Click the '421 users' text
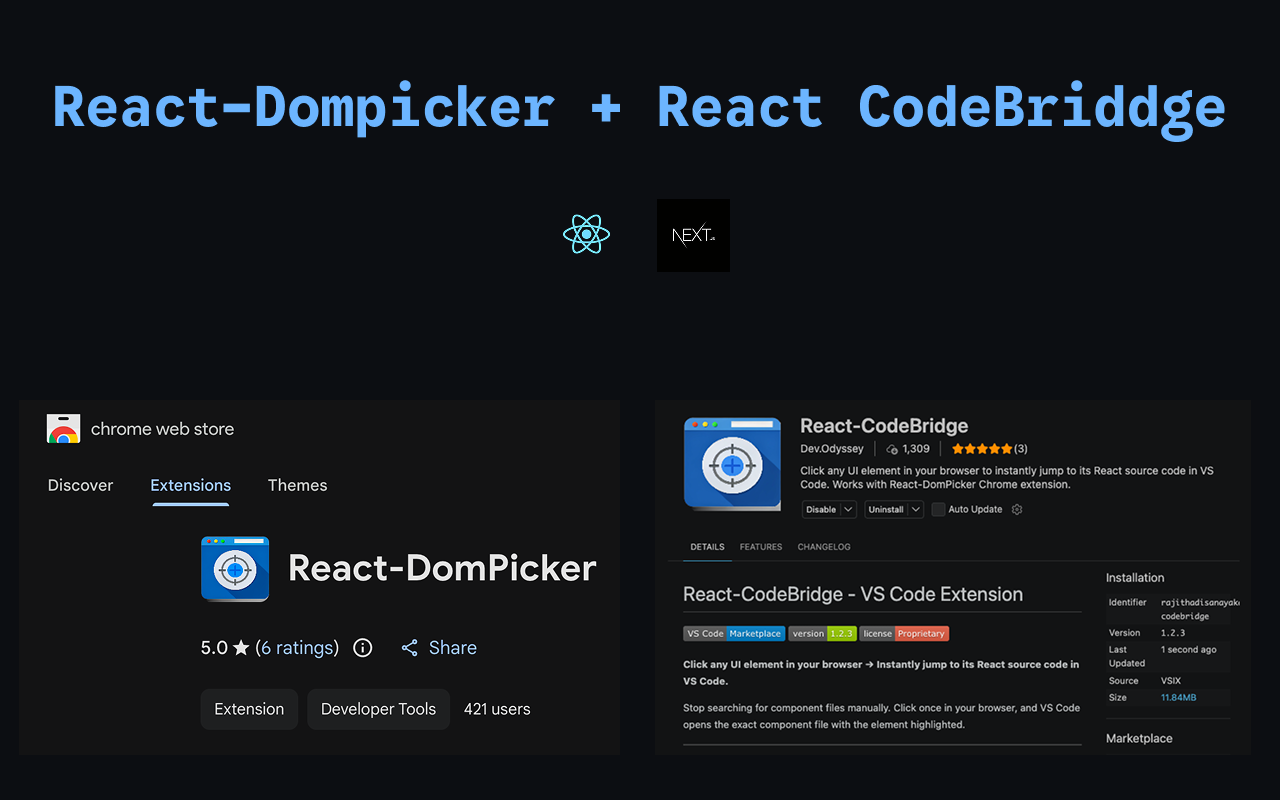This screenshot has height=800, width=1280. [497, 709]
